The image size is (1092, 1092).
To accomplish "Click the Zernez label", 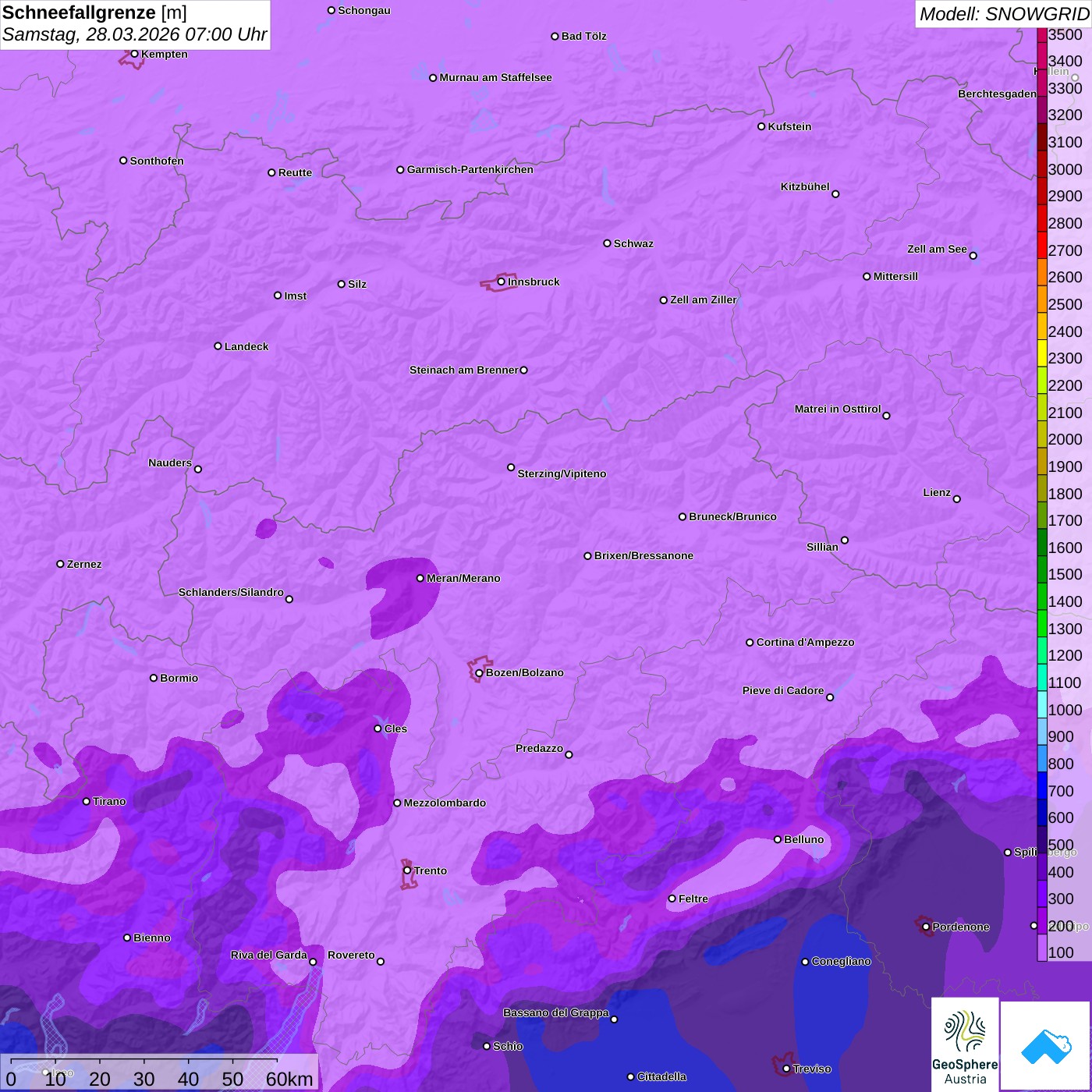I will pos(84,564).
